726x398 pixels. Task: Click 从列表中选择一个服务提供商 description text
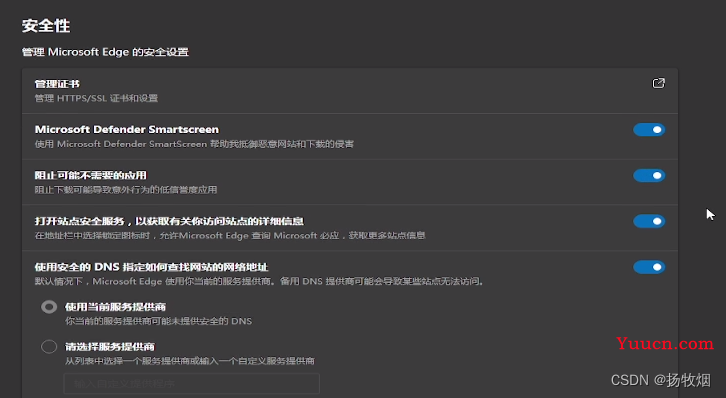tap(190, 361)
